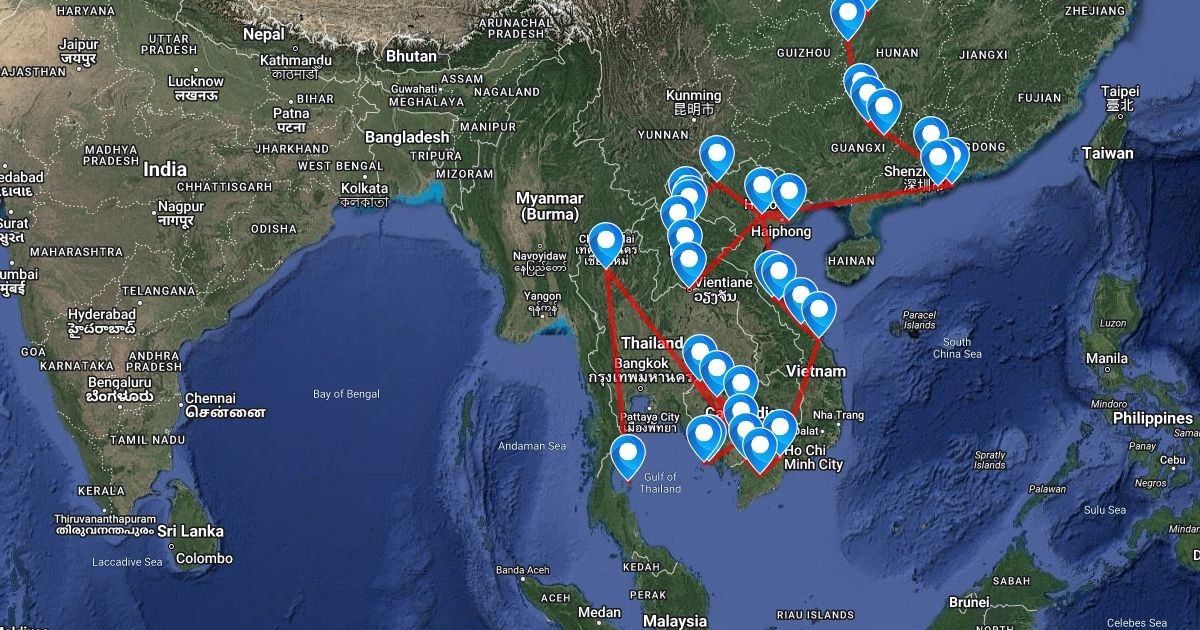Open the topmost pin near Guizhou and Hunan
Screen dimensions: 1200x630
tap(848, 17)
